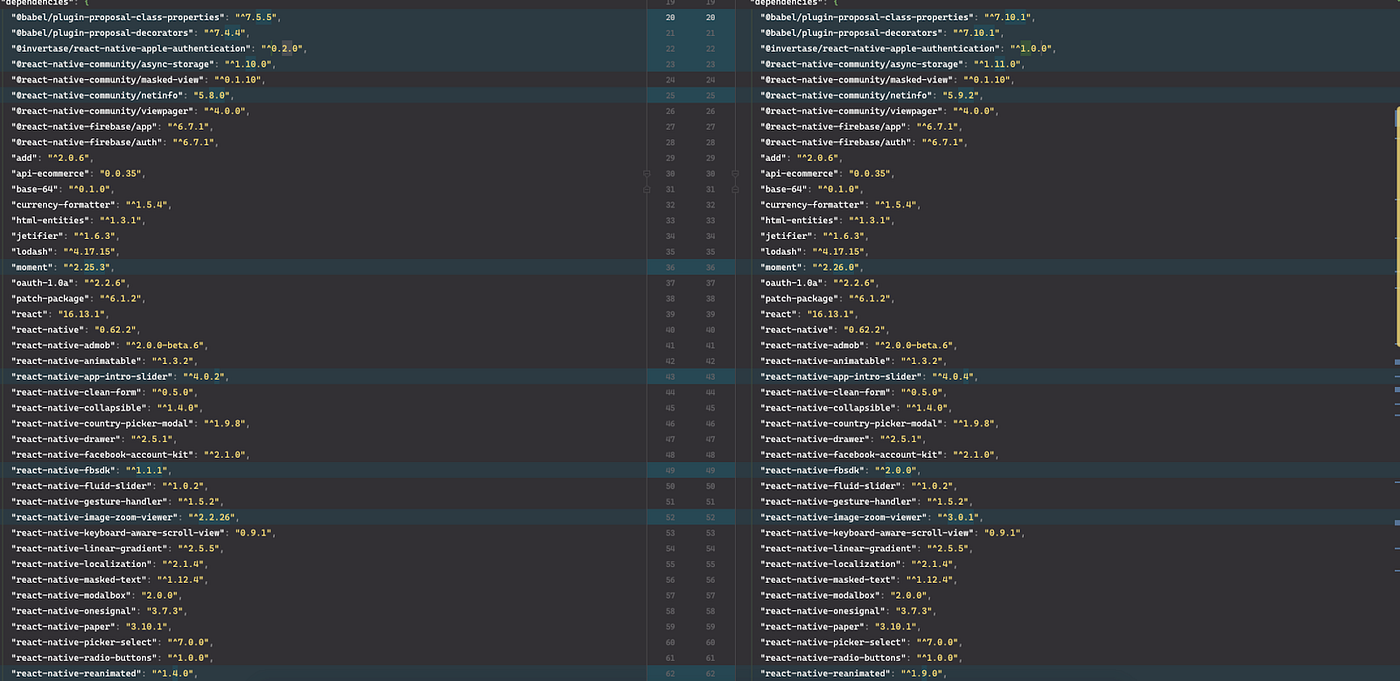This screenshot has height=681, width=1400.
Task: Click the left pane's line number 62
Action: pyautogui.click(x=669, y=673)
